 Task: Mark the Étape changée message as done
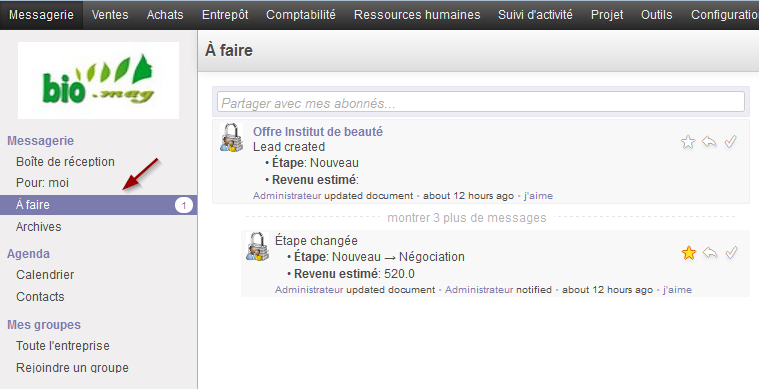point(731,253)
